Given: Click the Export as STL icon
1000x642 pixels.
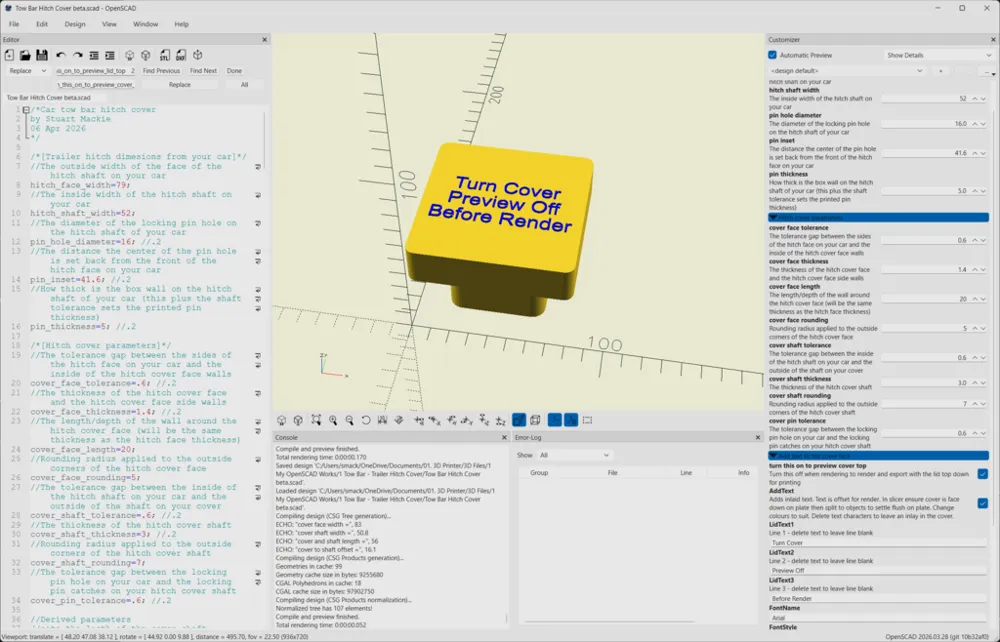Looking at the screenshot, I should 165,55.
